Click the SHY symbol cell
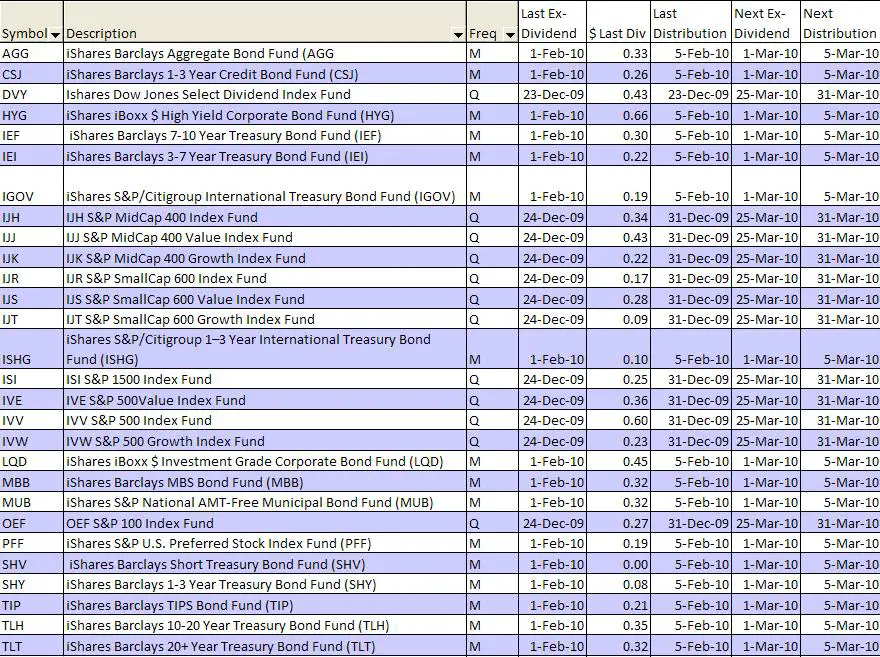This screenshot has height=657, width=880. 32,584
